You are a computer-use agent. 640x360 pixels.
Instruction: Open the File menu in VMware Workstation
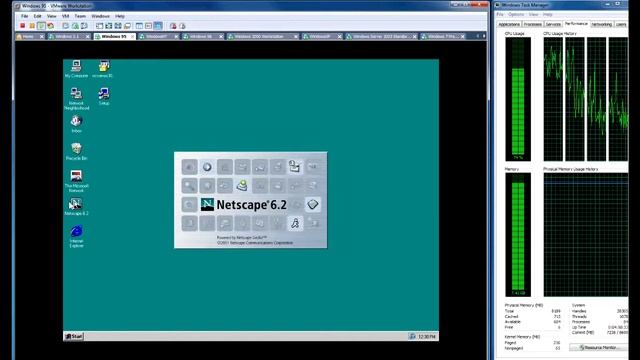pyautogui.click(x=24, y=16)
